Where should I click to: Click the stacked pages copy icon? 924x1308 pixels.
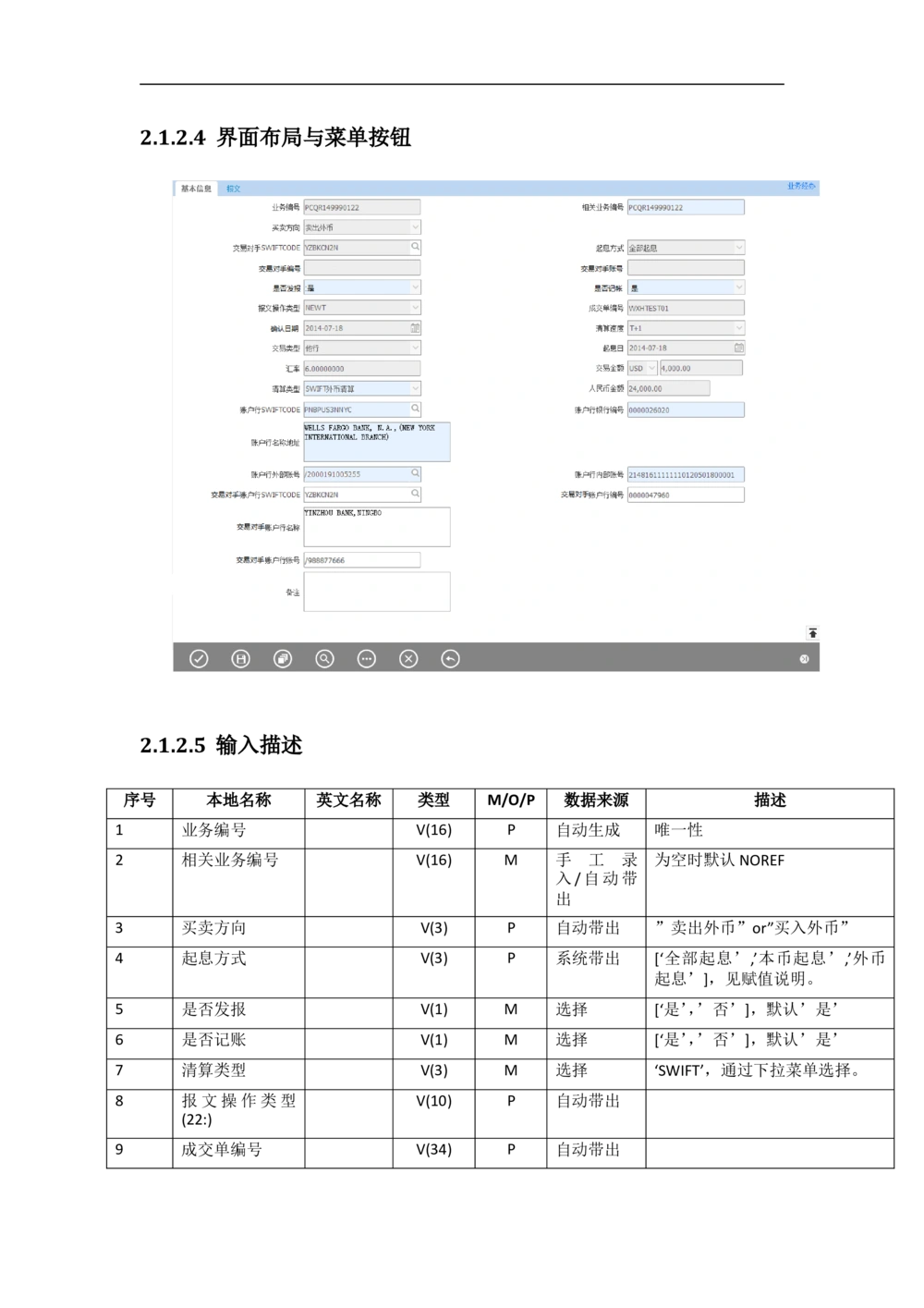point(283,658)
